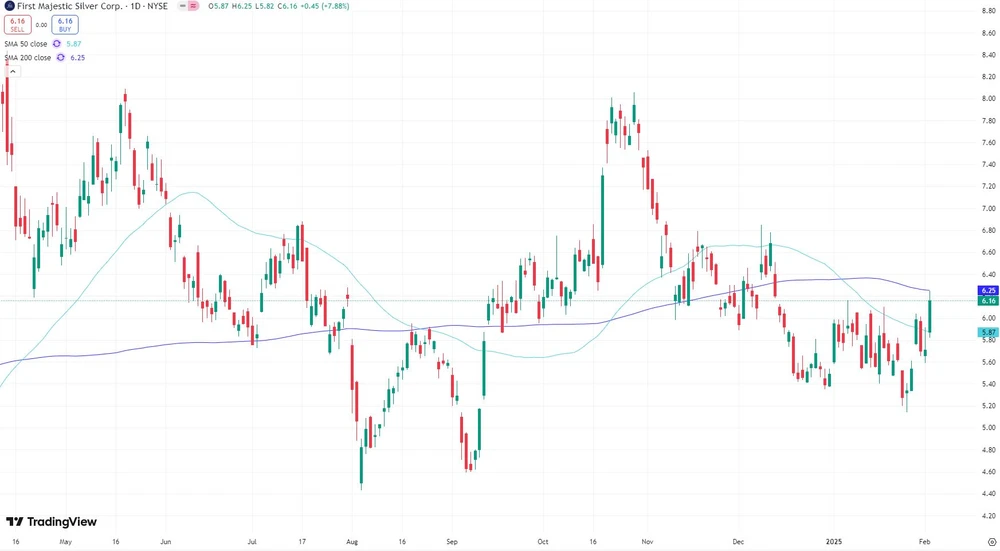
Task: Collapse the indicator legend with the chevron
Action: (12, 72)
